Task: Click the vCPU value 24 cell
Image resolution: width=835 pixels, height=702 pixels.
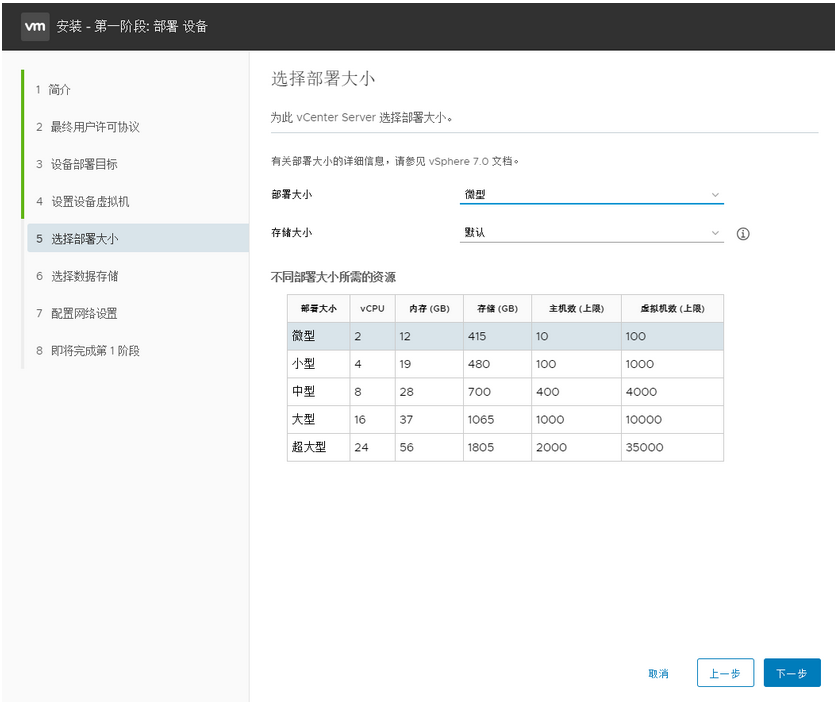Action: pyautogui.click(x=372, y=447)
